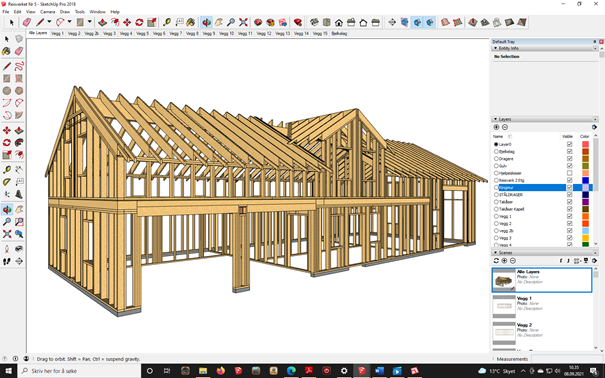Image resolution: width=605 pixels, height=378 pixels.
Task: Open Firefox from the taskbar
Action: (x=221, y=371)
